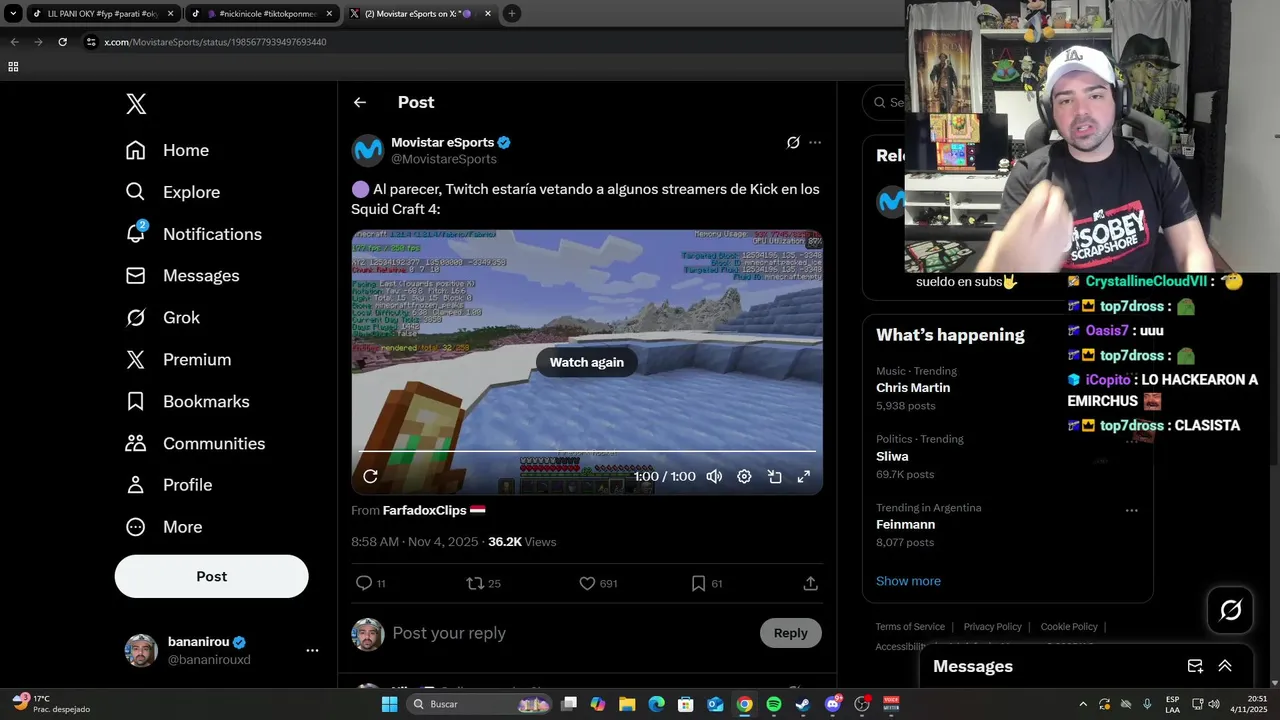The height and width of the screenshot is (720, 1280).
Task: Click the browser address bar URL
Action: click(x=215, y=42)
